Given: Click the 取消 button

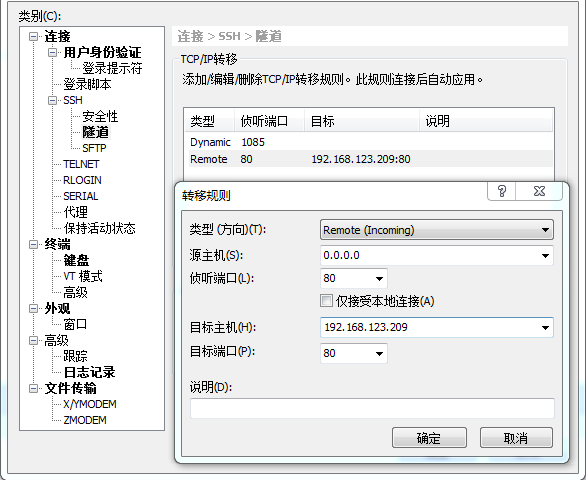Looking at the screenshot, I should pos(516,438).
